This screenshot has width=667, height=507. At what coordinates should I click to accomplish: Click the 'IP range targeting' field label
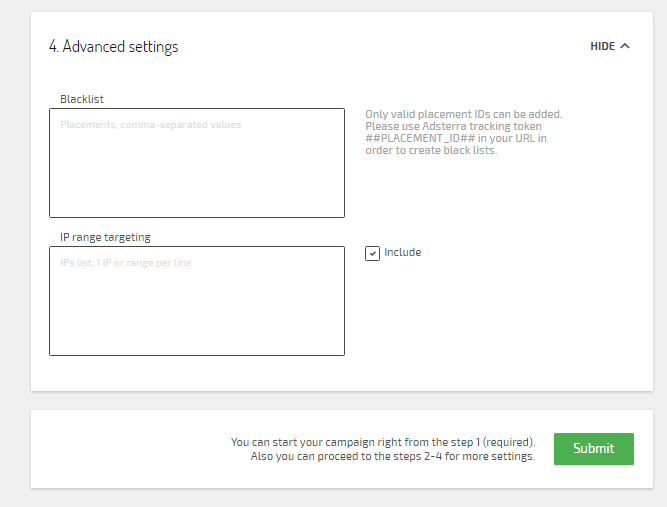pos(105,237)
